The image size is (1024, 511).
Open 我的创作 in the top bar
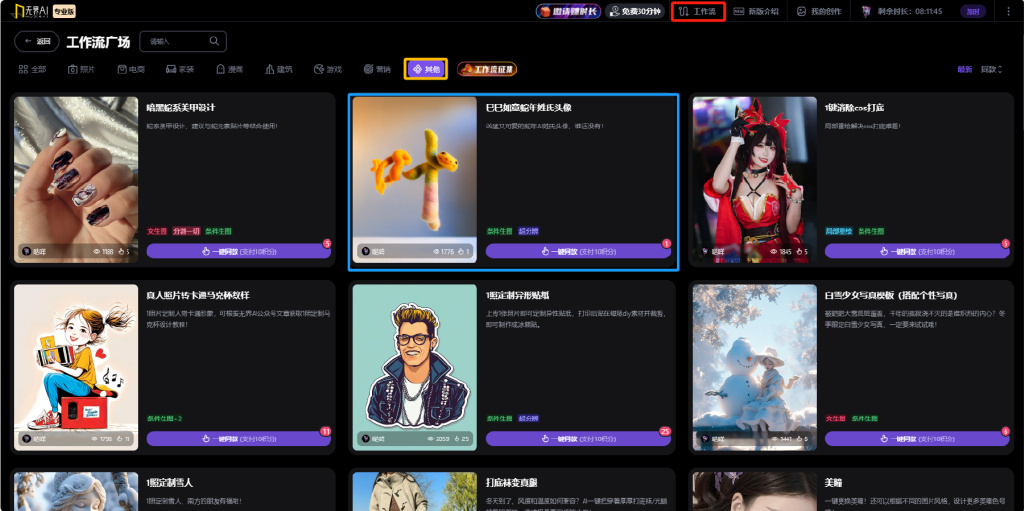(x=819, y=12)
